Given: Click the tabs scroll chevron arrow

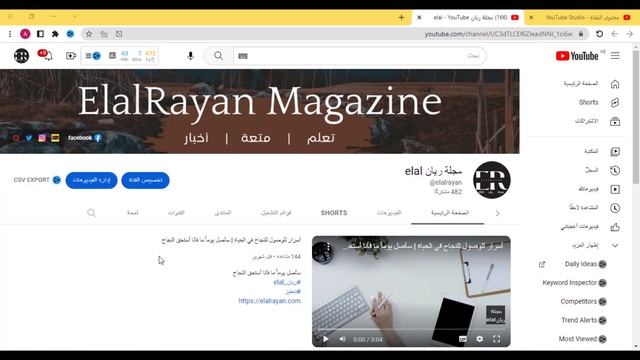Looking at the screenshot, I should (x=498, y=213).
